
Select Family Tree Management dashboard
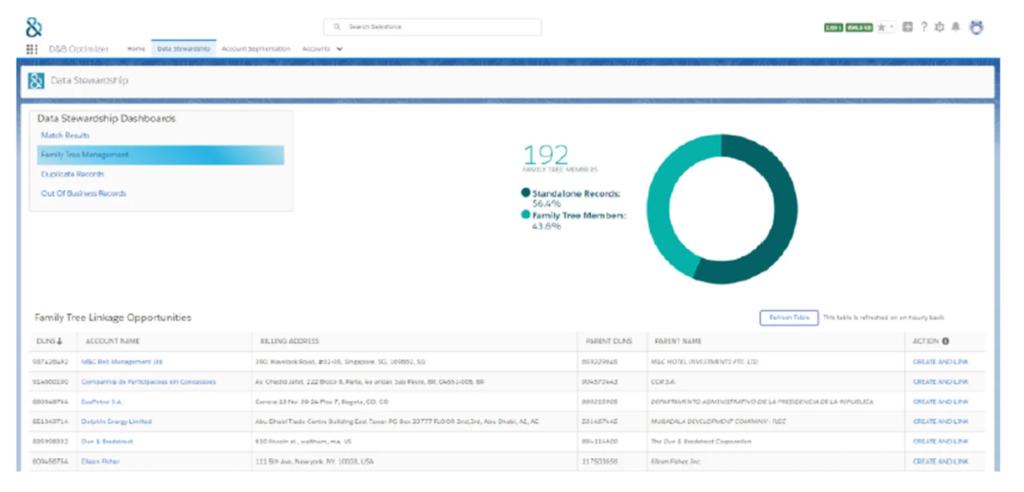tap(161, 155)
